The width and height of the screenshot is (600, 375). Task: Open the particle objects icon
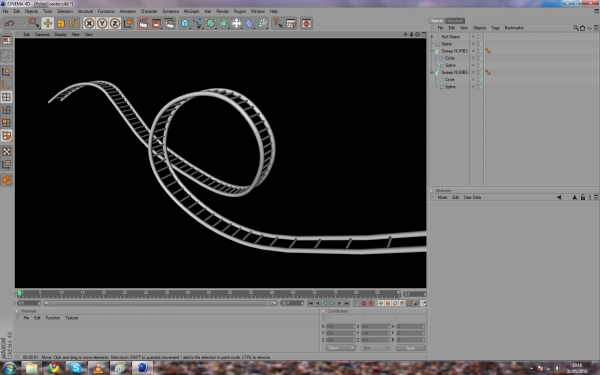262,23
